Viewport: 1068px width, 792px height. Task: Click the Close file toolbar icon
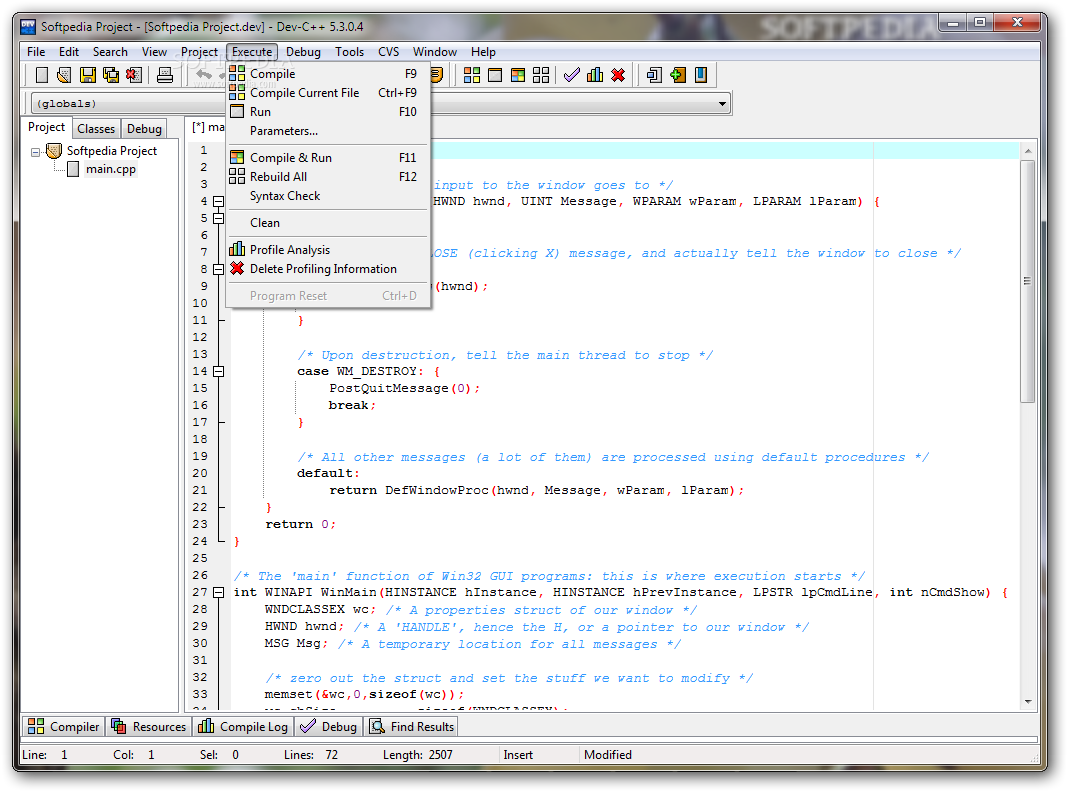[x=134, y=75]
